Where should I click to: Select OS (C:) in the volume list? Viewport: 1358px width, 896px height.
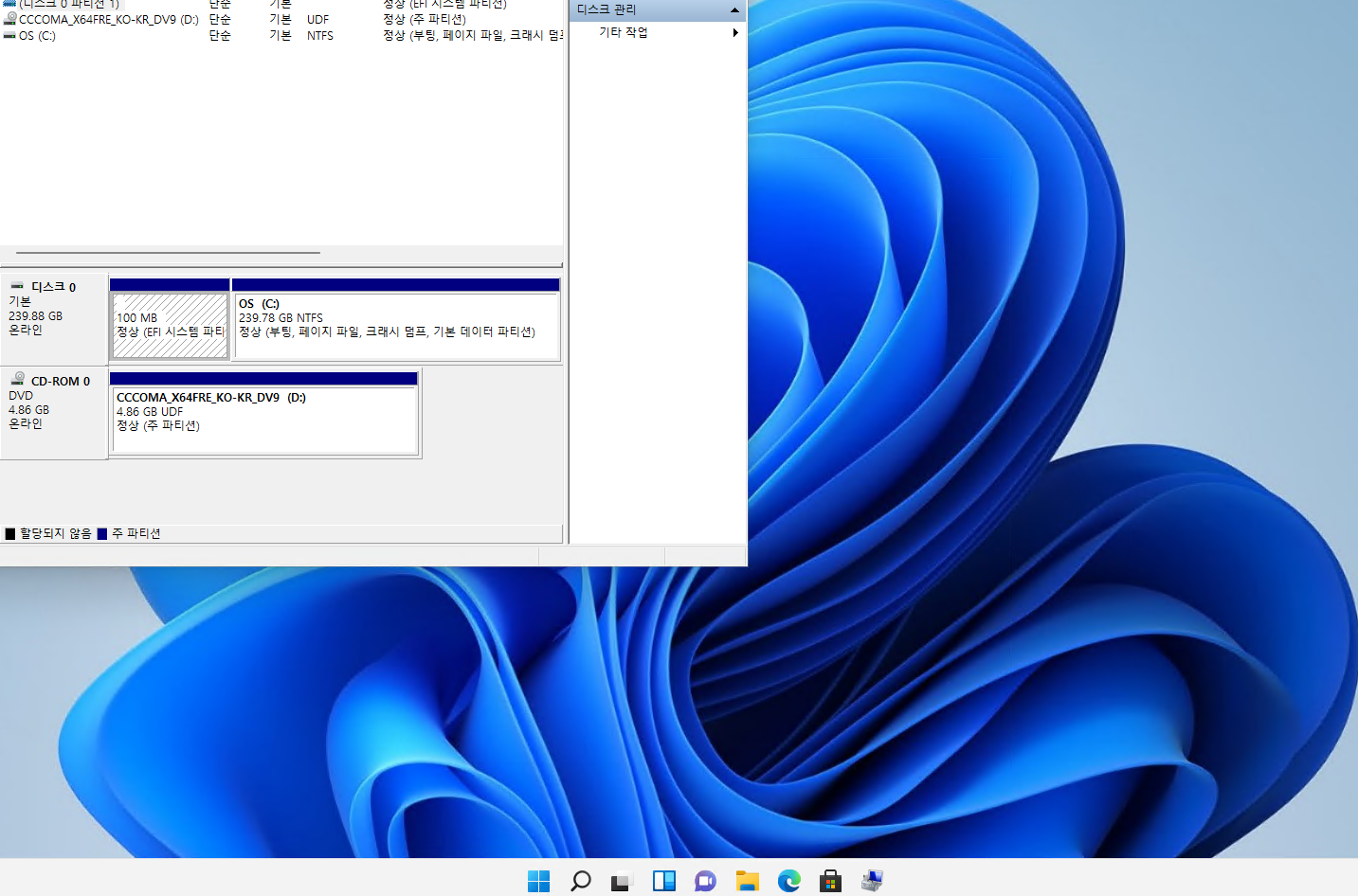37,36
